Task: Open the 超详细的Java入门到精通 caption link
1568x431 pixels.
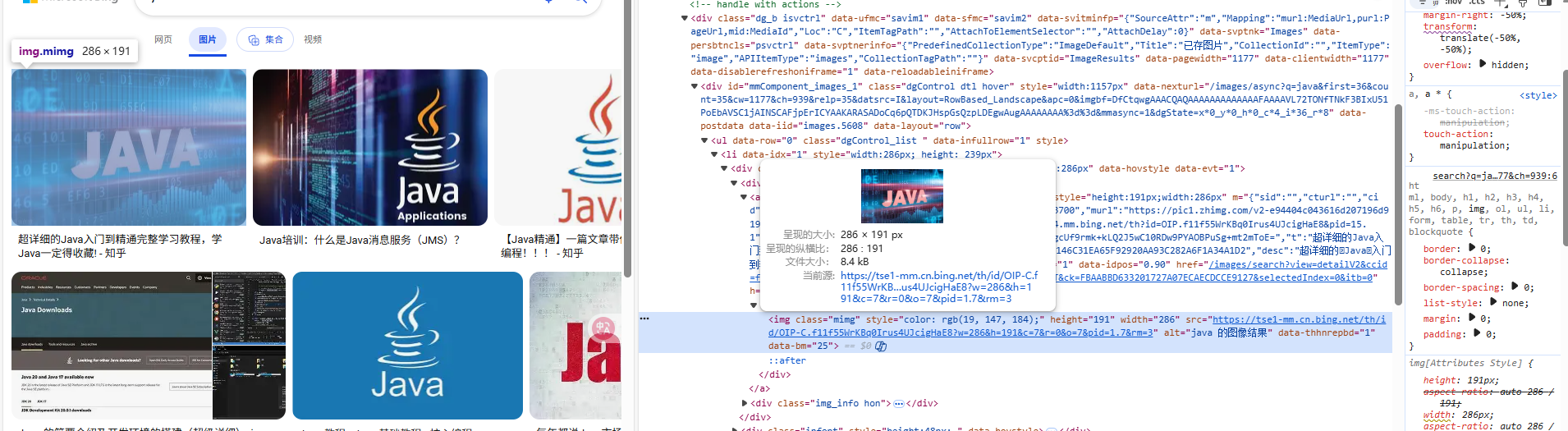Action: (120, 246)
